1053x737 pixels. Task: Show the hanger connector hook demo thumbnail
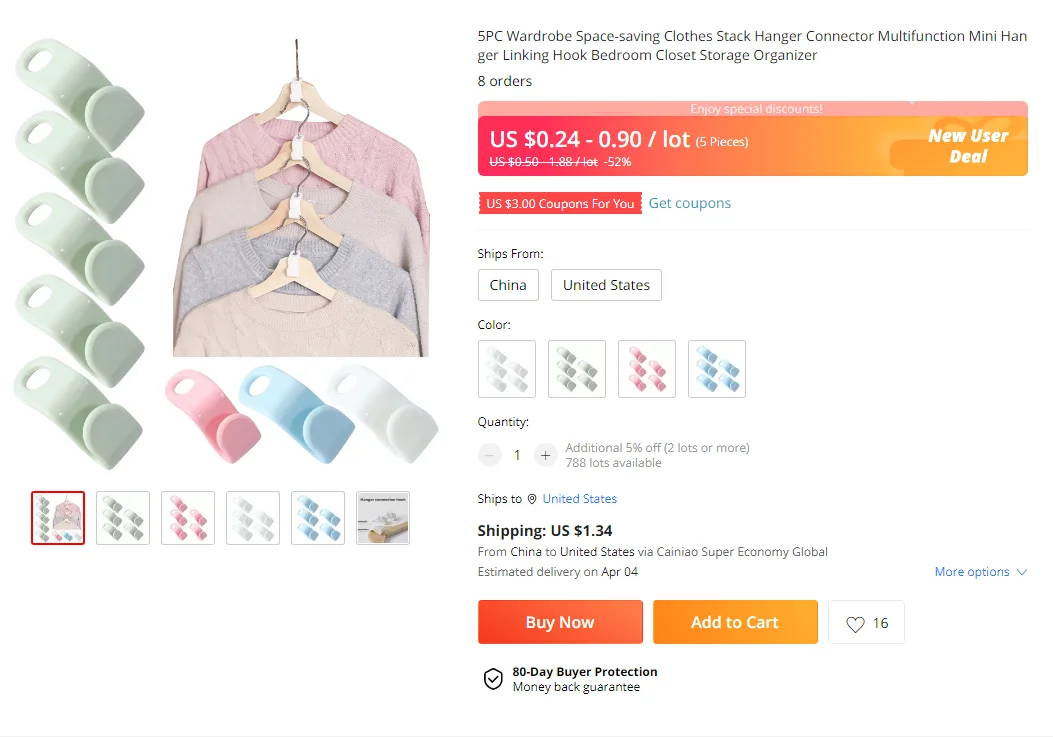[383, 518]
